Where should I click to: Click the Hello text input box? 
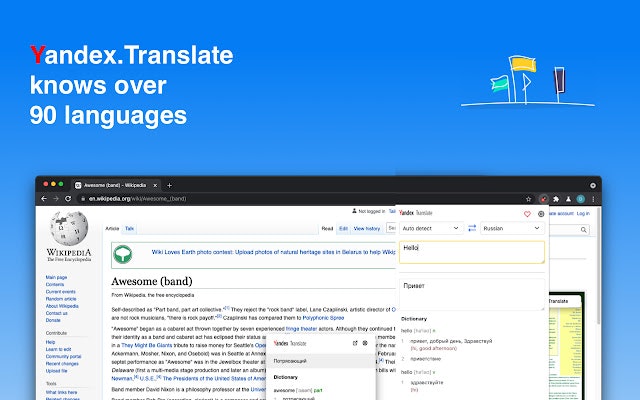pos(472,252)
